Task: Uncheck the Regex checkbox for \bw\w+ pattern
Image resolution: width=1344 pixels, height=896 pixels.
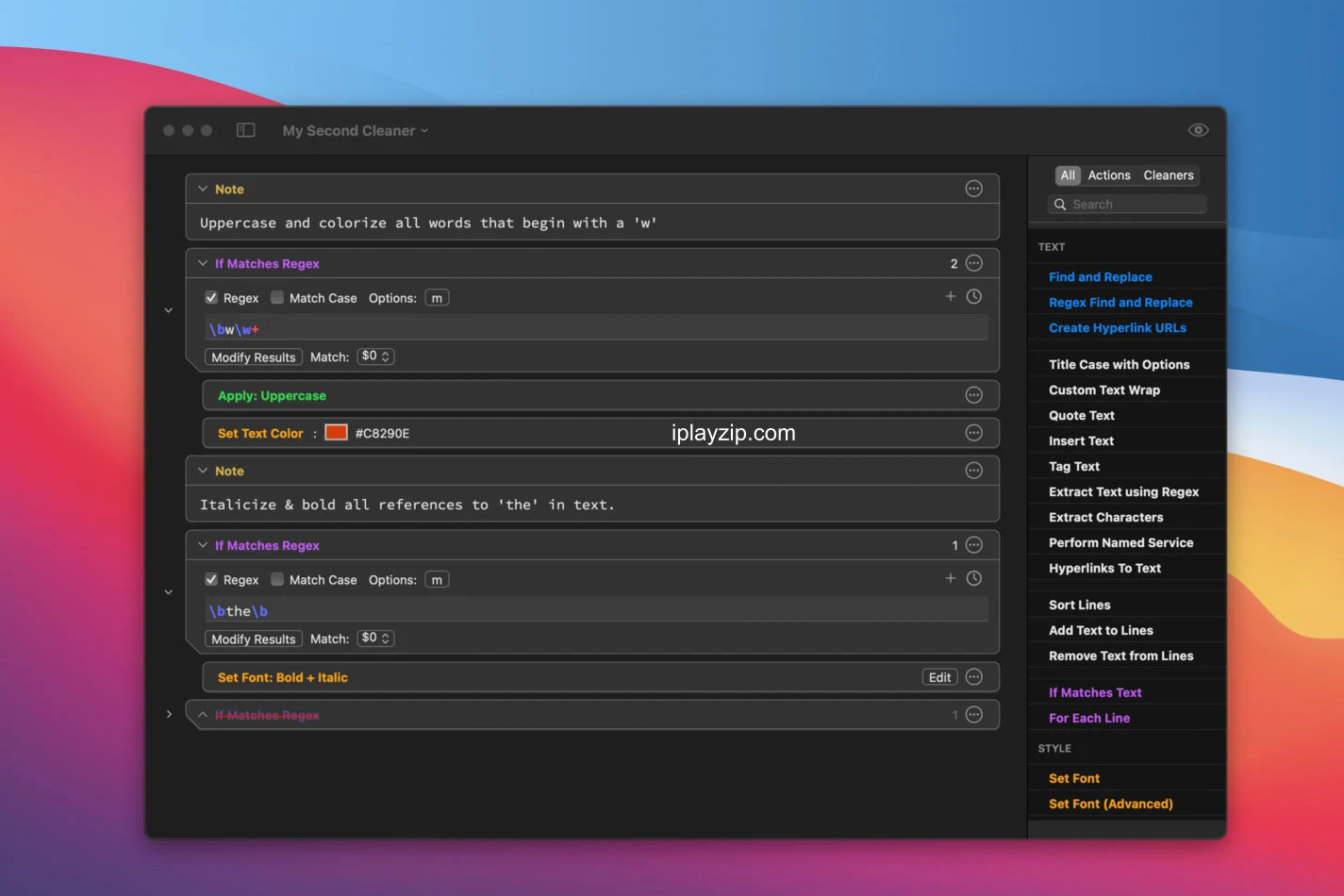Action: [x=211, y=298]
